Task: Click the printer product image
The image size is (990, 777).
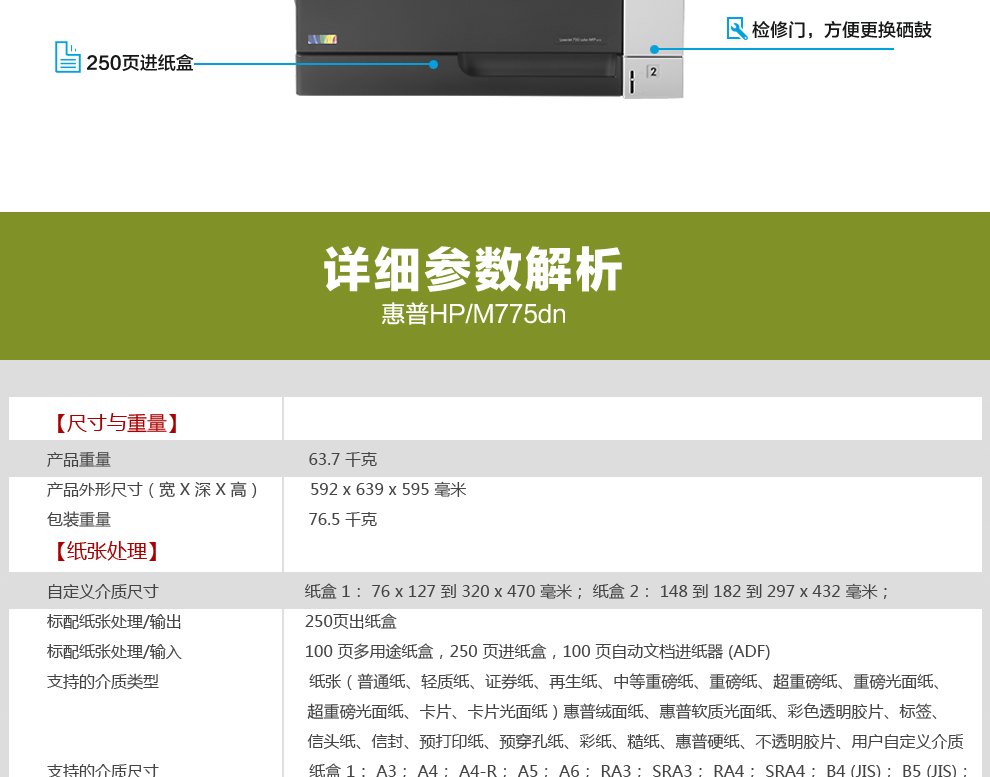Action: click(x=489, y=49)
